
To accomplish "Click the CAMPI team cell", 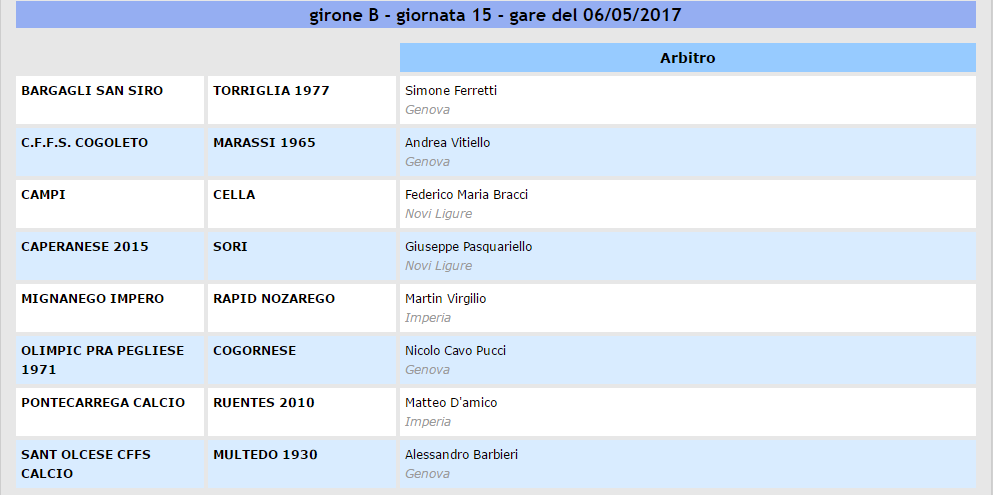I will [110, 204].
